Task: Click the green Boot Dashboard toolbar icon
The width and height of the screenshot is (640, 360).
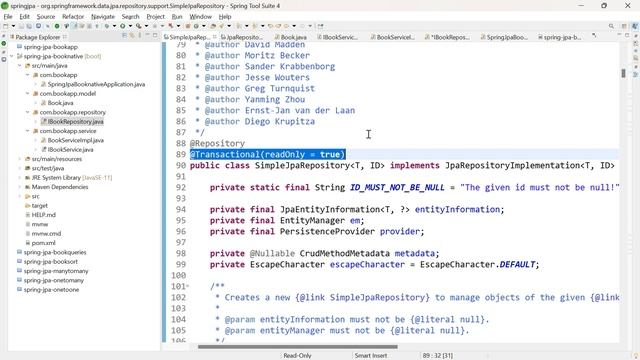Action: (x=57, y=26)
